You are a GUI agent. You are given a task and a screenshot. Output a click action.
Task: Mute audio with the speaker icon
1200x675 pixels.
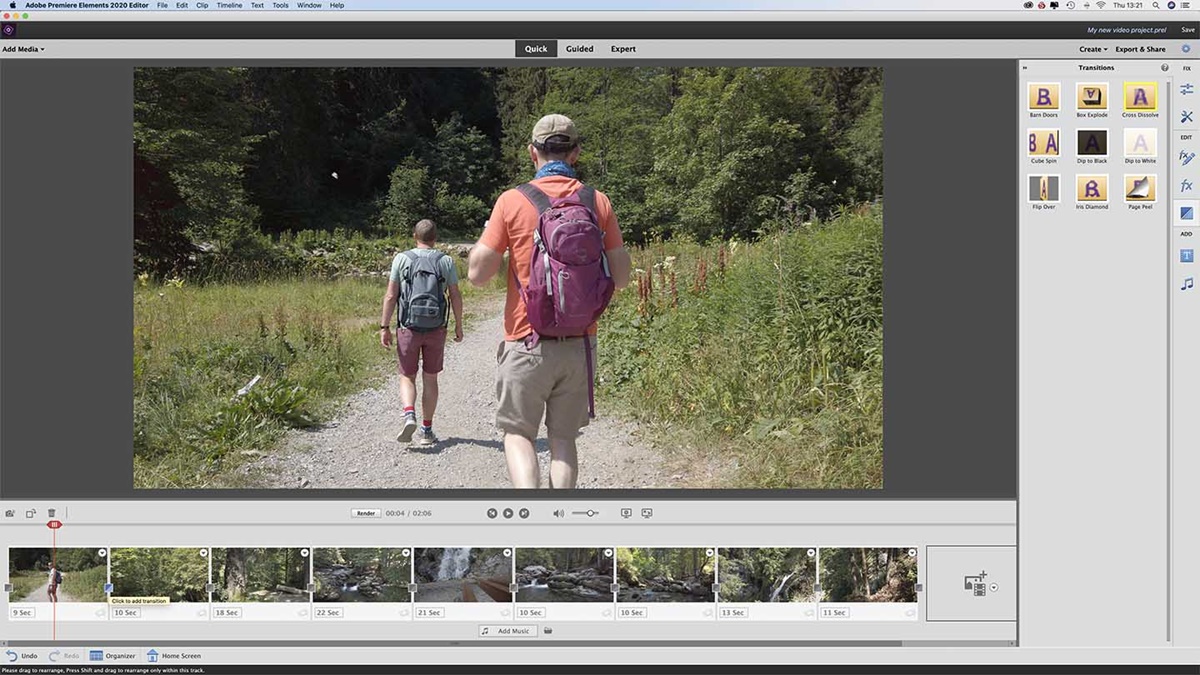tap(558, 513)
